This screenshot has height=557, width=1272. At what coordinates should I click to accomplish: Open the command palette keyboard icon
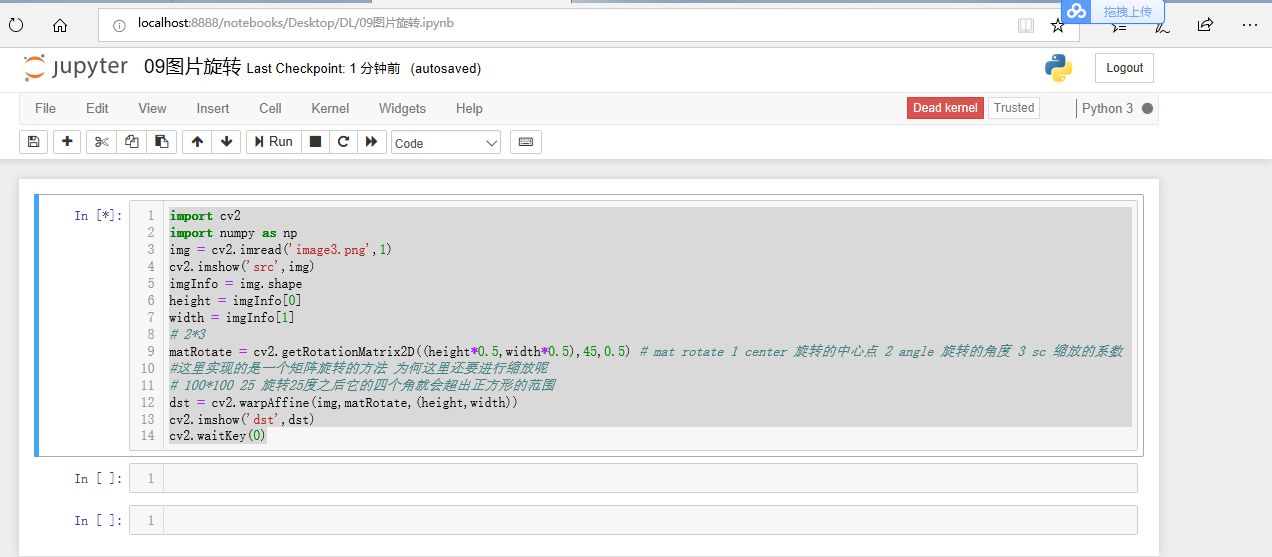[x=526, y=142]
